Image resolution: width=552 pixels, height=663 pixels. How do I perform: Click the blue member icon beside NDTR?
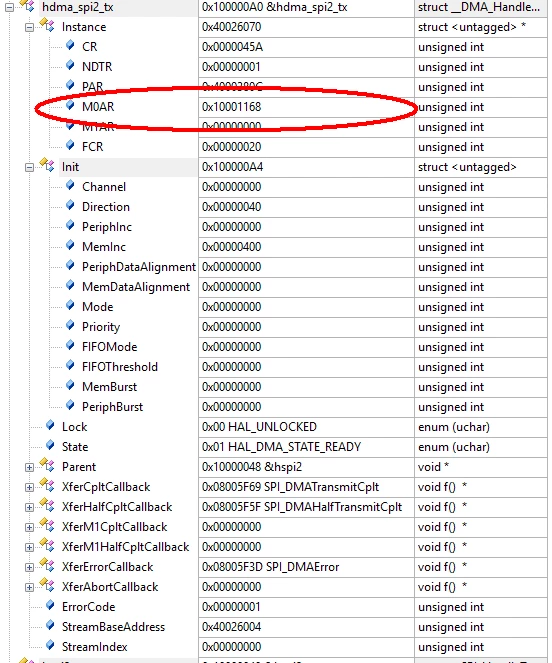click(70, 65)
